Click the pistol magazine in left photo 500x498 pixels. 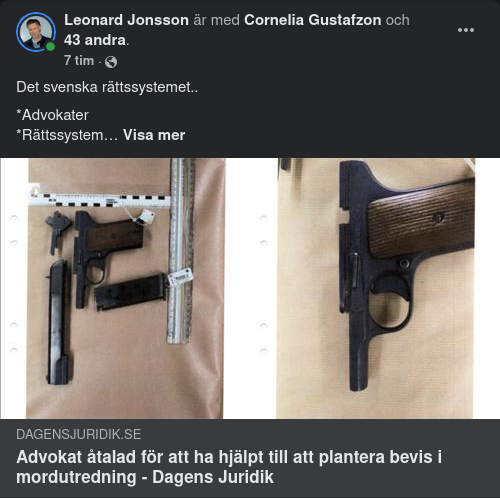click(x=130, y=292)
